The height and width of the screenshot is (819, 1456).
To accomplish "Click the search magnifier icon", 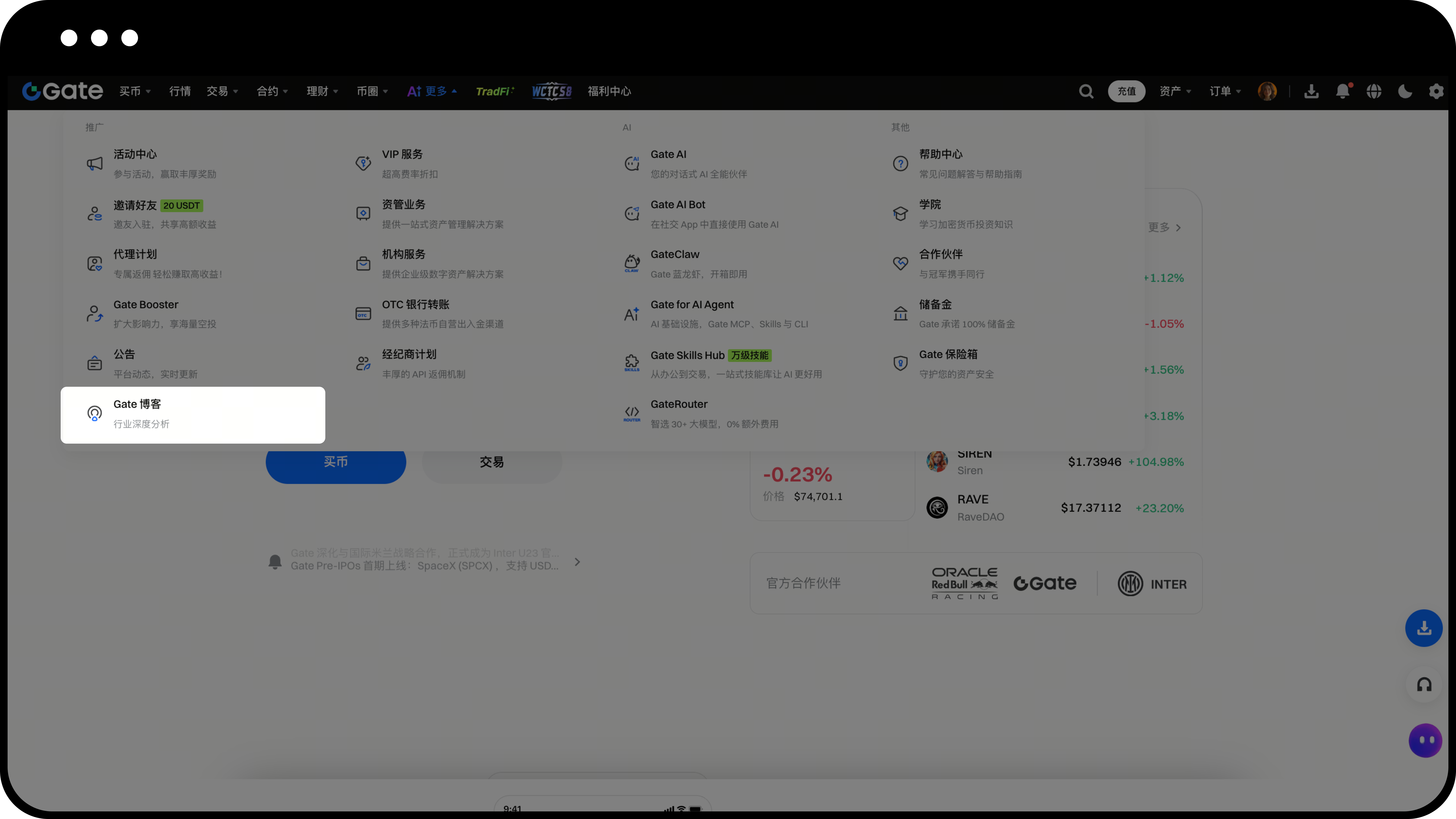I will (x=1086, y=91).
